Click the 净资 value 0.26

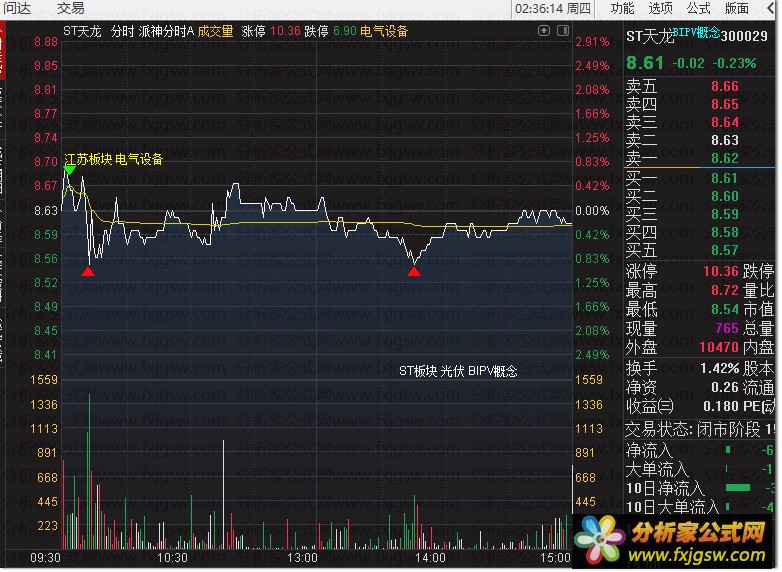(725, 387)
